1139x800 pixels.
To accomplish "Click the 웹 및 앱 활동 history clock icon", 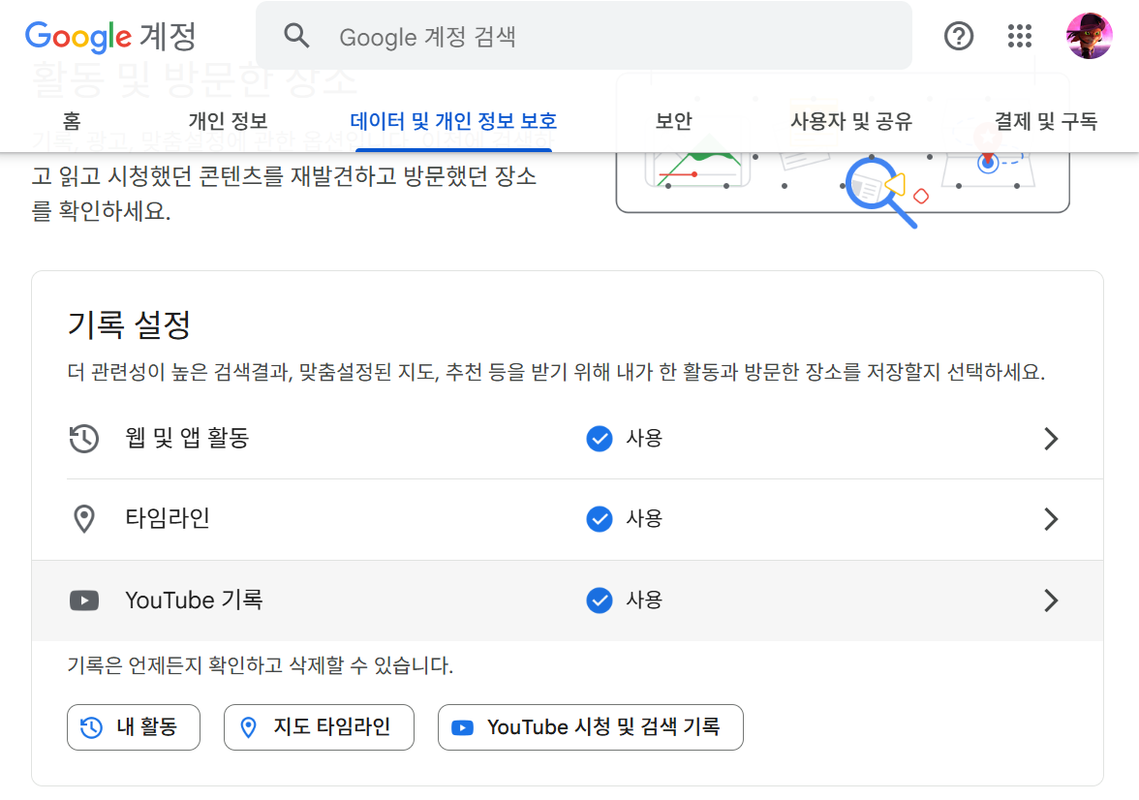I will (x=84, y=438).
